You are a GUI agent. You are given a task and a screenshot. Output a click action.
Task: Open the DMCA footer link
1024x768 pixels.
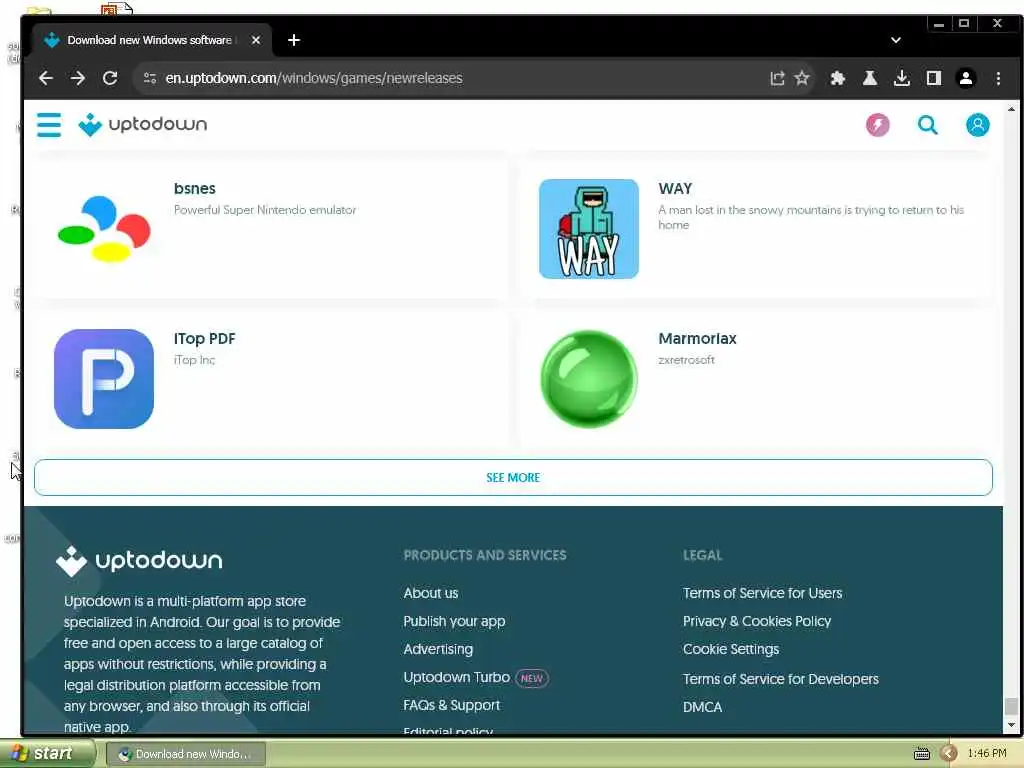[702, 707]
